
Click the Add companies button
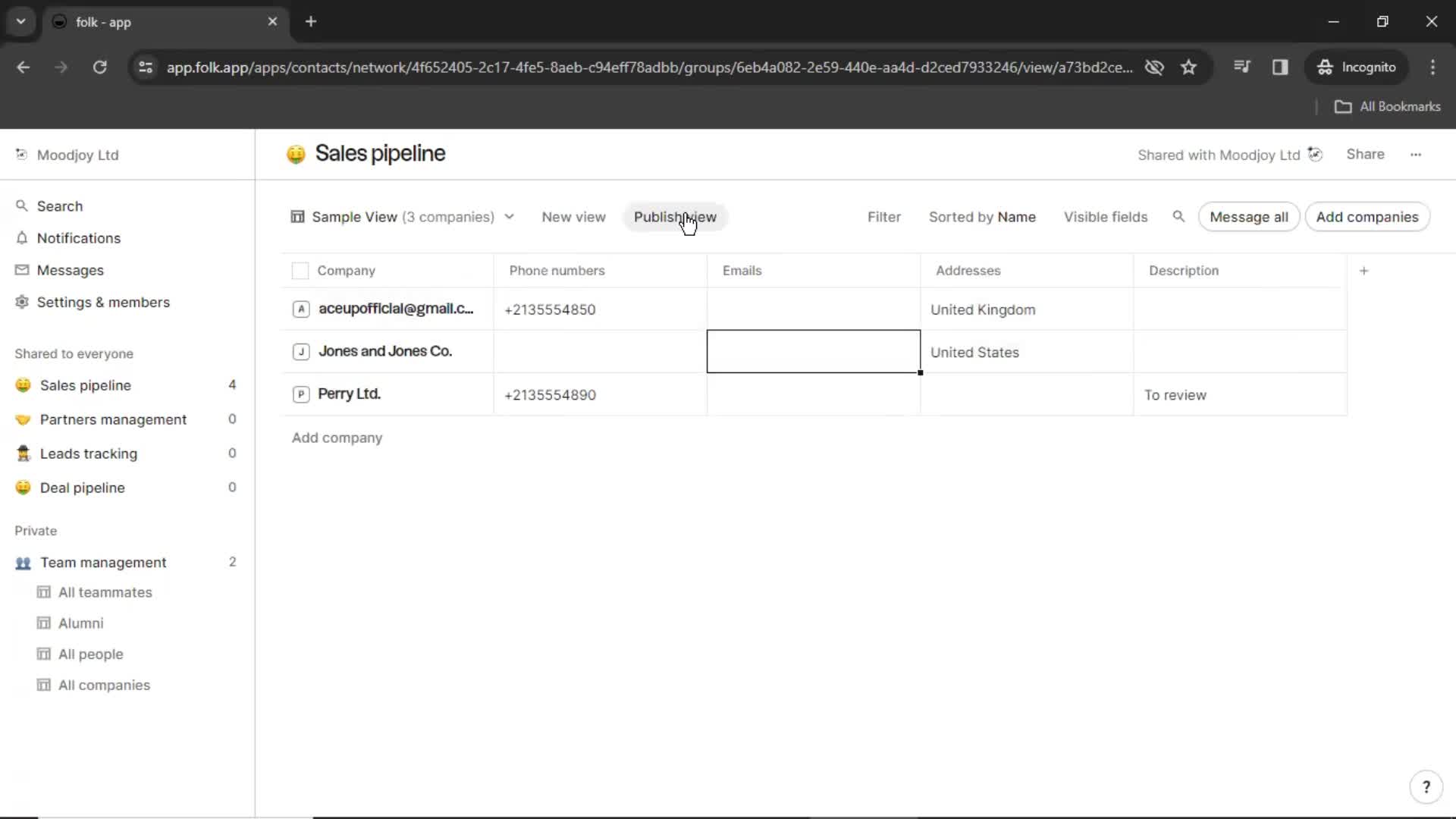tap(1367, 216)
